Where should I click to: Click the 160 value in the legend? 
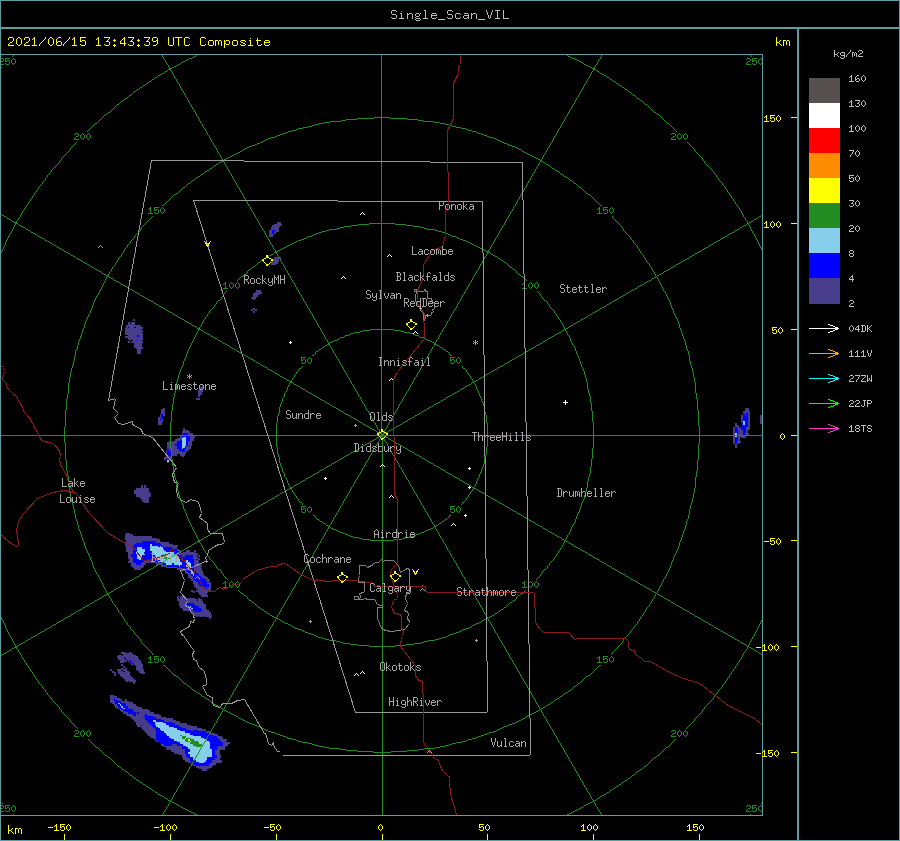click(x=857, y=79)
